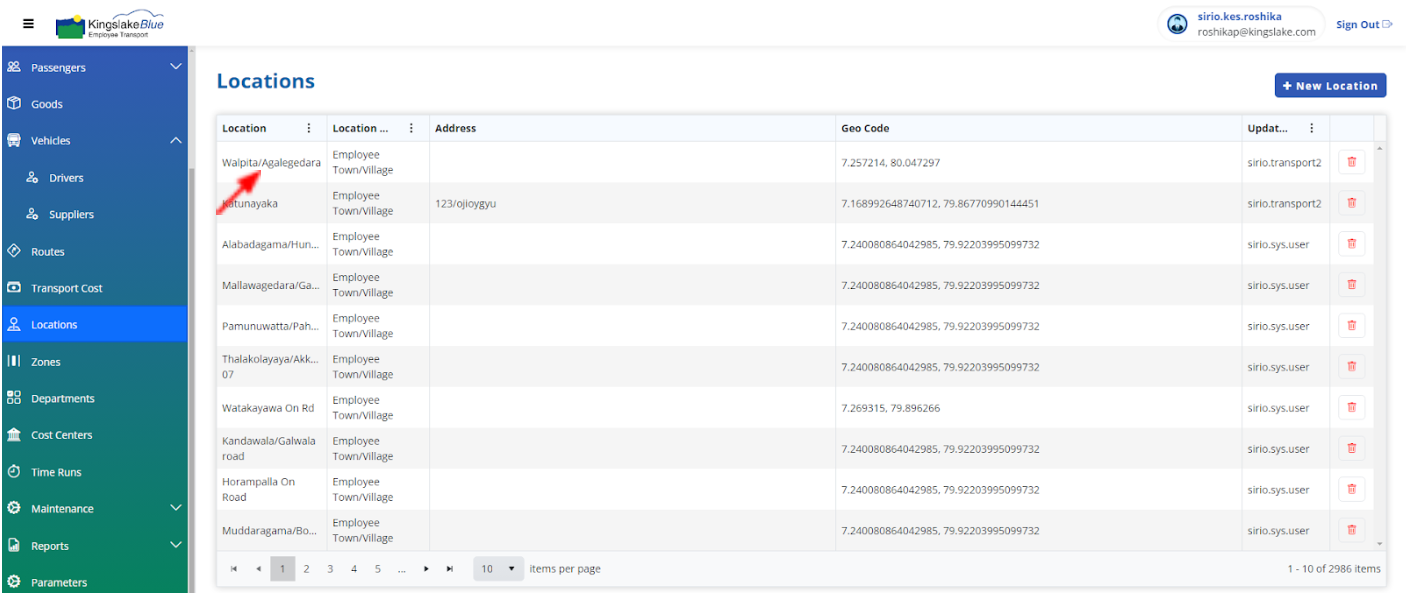Open Location Type column options menu
Image resolution: width=1412 pixels, height=593 pixels.
coord(411,128)
